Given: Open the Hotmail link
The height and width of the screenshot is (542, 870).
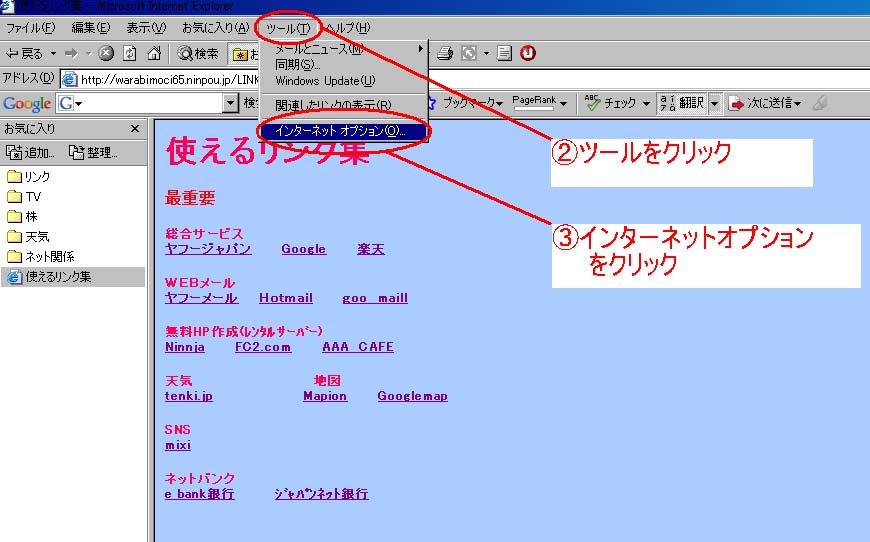Looking at the screenshot, I should coord(286,298).
